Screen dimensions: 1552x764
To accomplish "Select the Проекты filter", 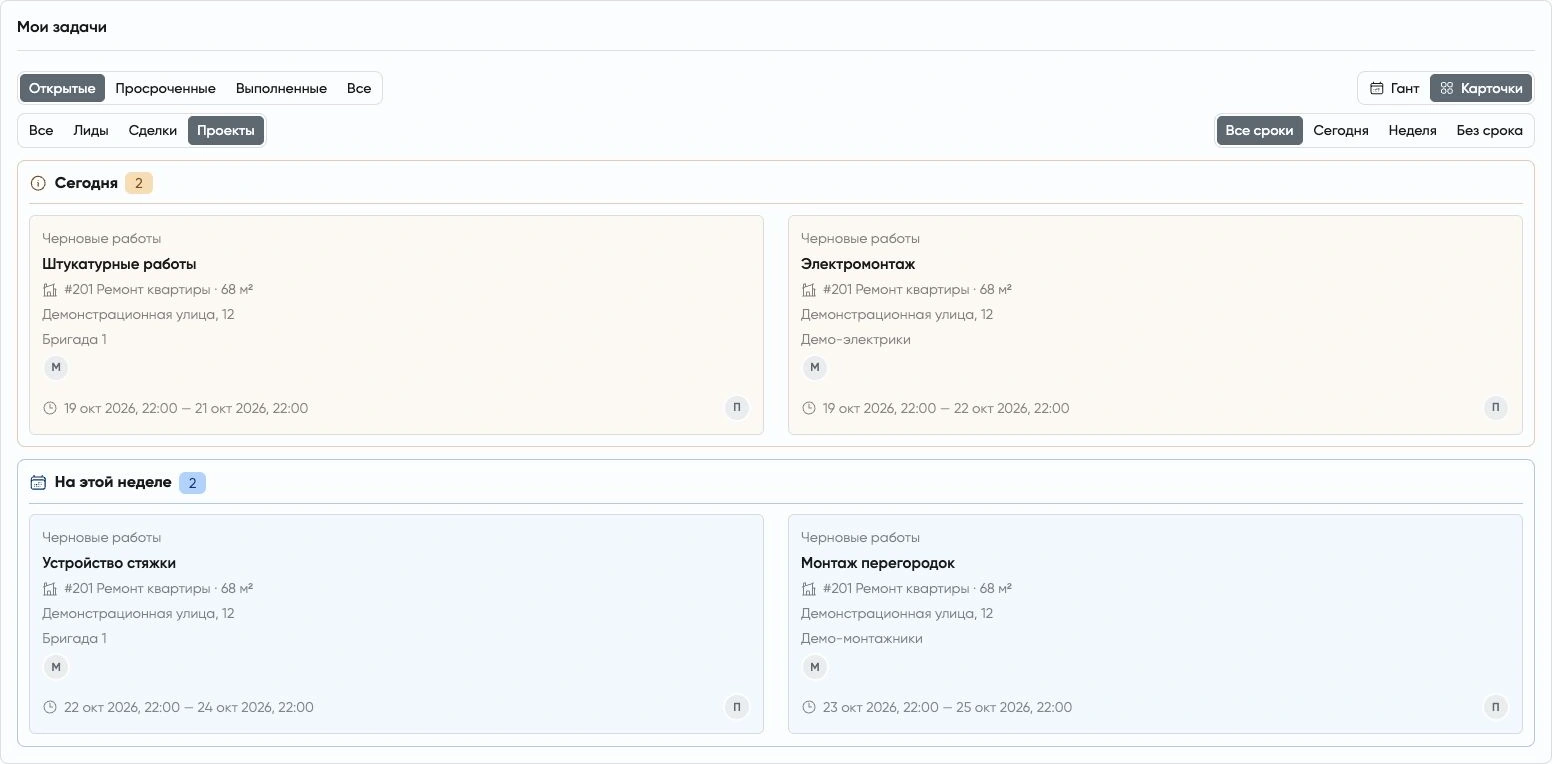I will click(x=226, y=130).
